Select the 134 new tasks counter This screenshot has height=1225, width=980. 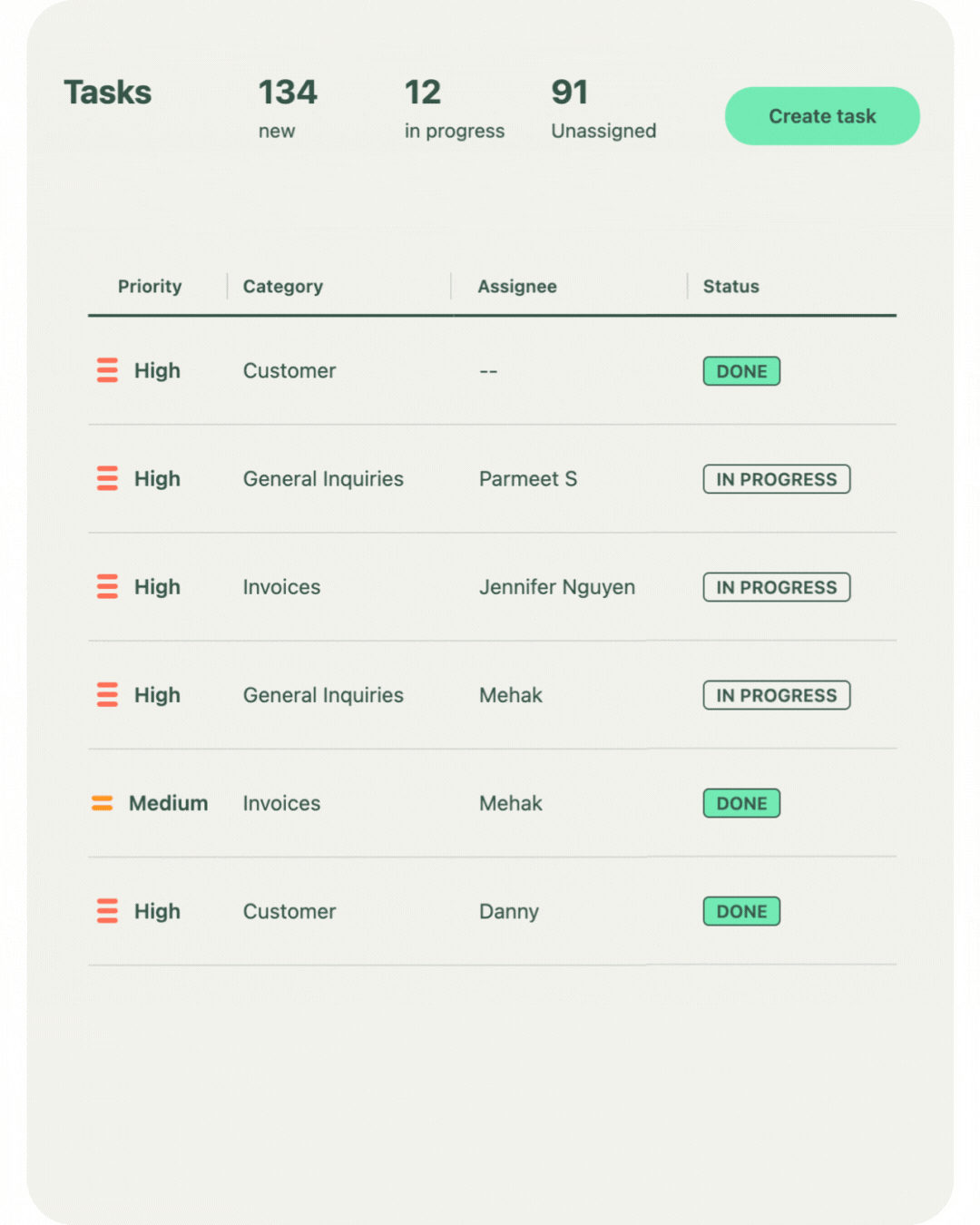pyautogui.click(x=287, y=109)
